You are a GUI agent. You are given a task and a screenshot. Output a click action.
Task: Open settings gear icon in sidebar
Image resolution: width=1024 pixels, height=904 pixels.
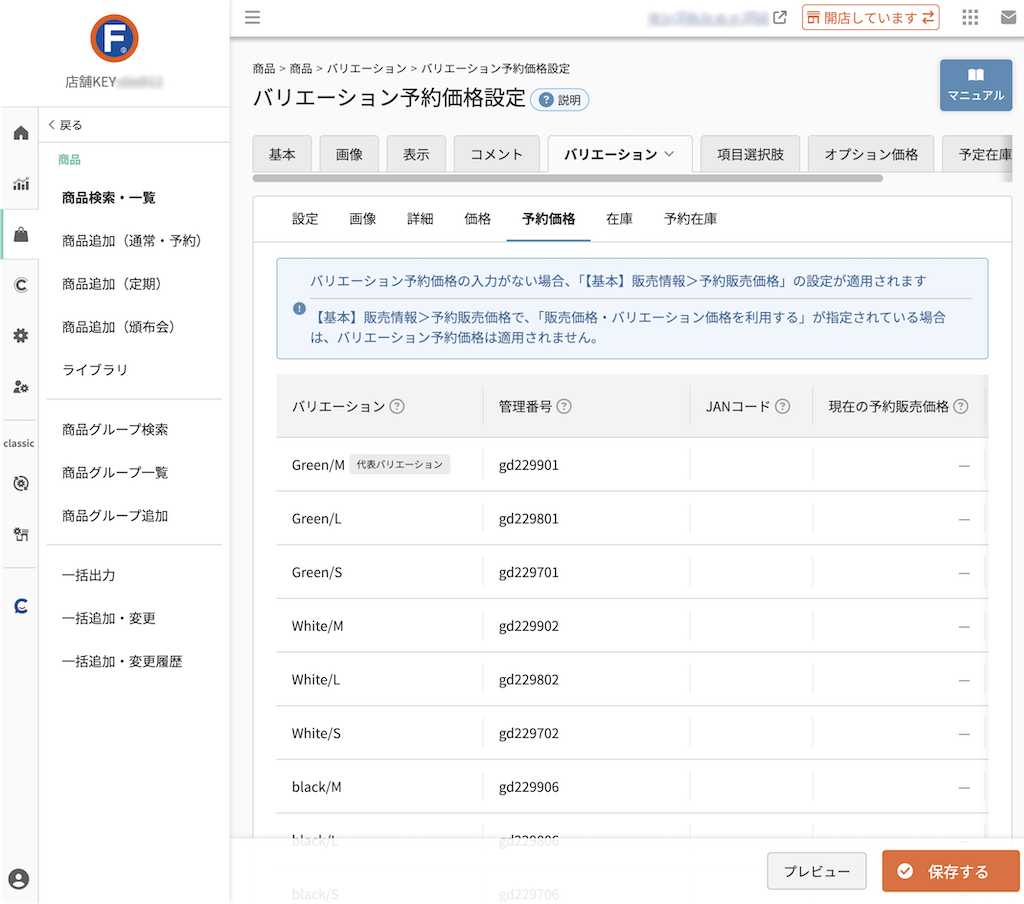[21, 336]
